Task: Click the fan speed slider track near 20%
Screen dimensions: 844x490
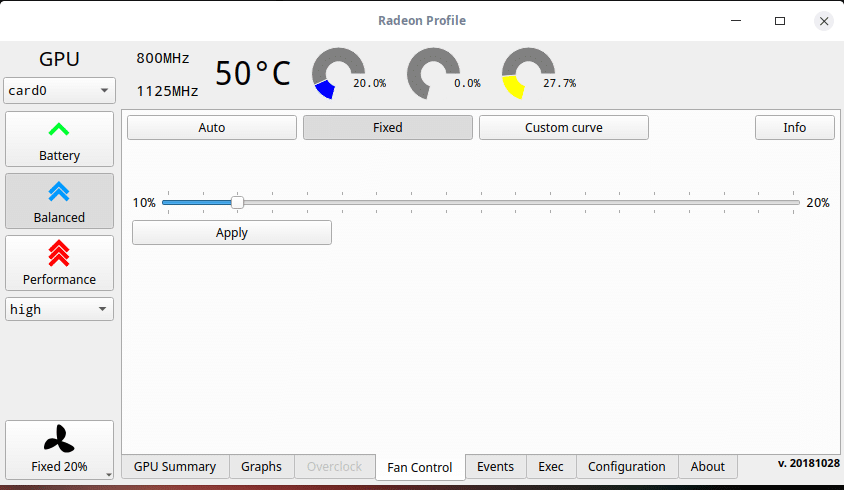Action: pyautogui.click(x=793, y=202)
